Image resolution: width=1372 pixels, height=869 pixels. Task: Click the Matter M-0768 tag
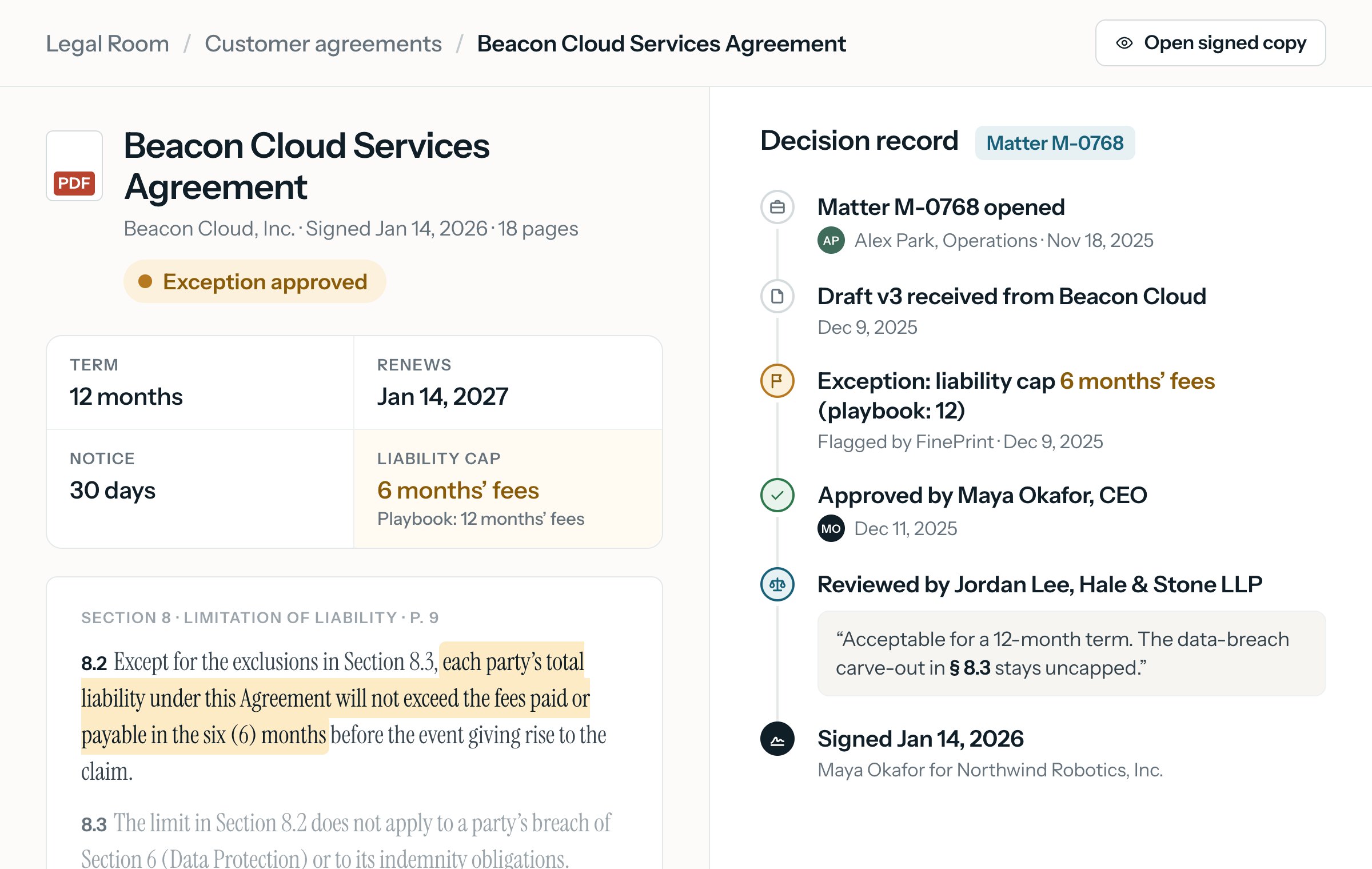1055,143
